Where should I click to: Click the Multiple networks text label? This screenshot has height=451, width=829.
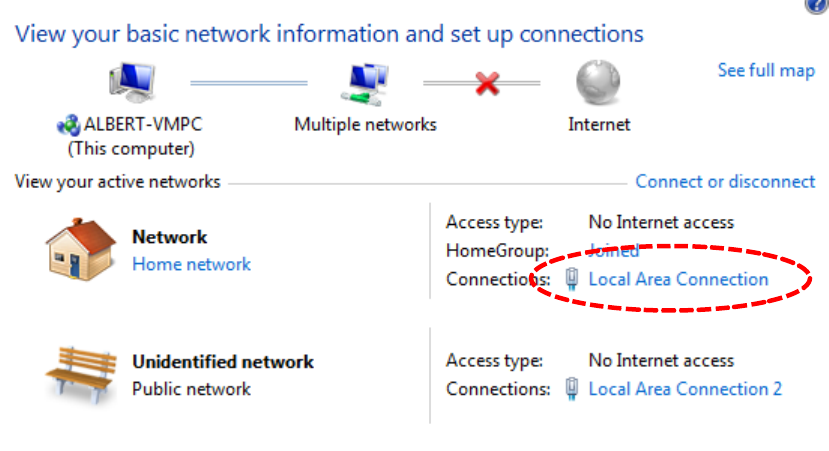(x=365, y=125)
